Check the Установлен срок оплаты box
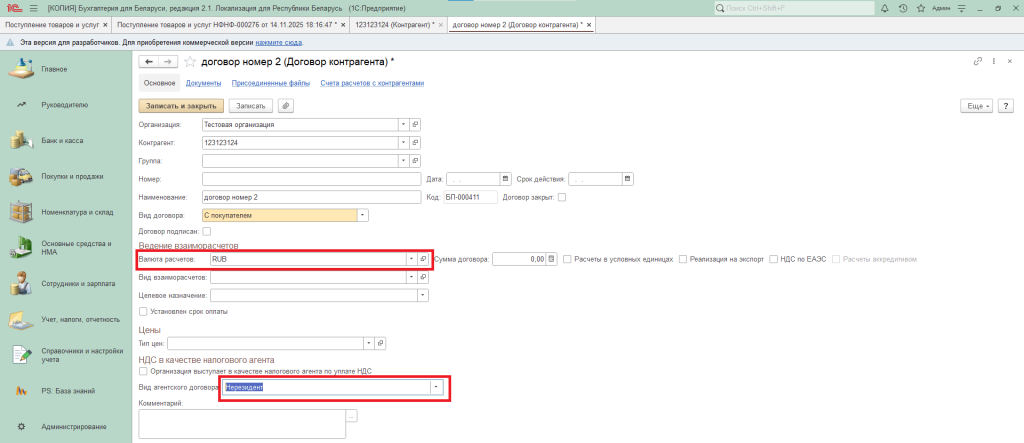Viewport: 1024px width, 443px height. click(142, 311)
